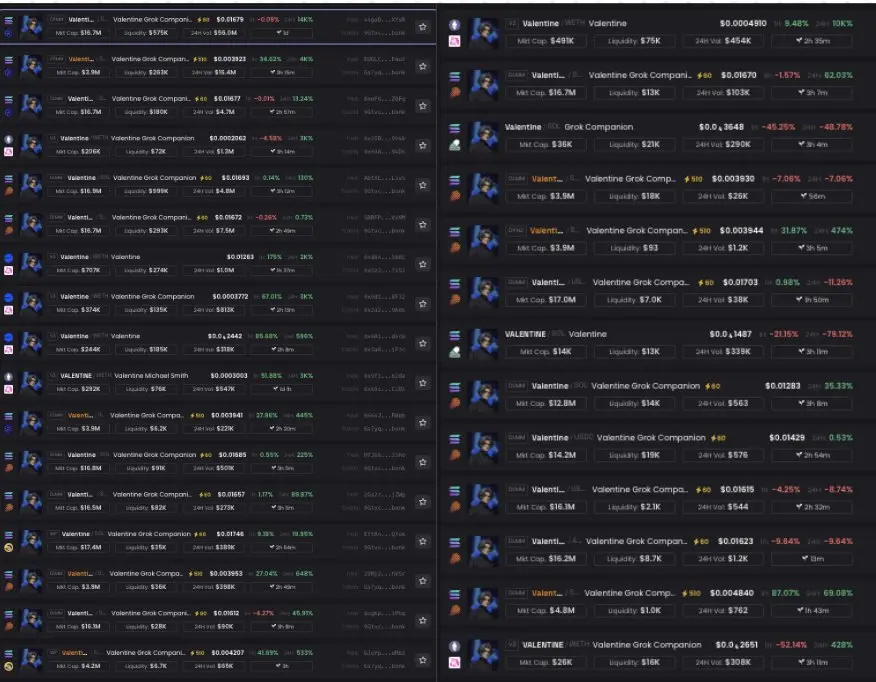Open token avatar on VALENTINE $14K cap row
Viewport: 876px width, 682px height.
point(484,343)
